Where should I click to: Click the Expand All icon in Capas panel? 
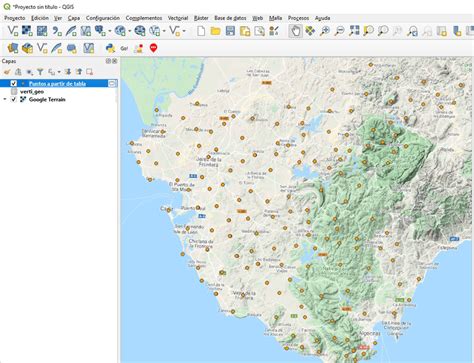68,72
